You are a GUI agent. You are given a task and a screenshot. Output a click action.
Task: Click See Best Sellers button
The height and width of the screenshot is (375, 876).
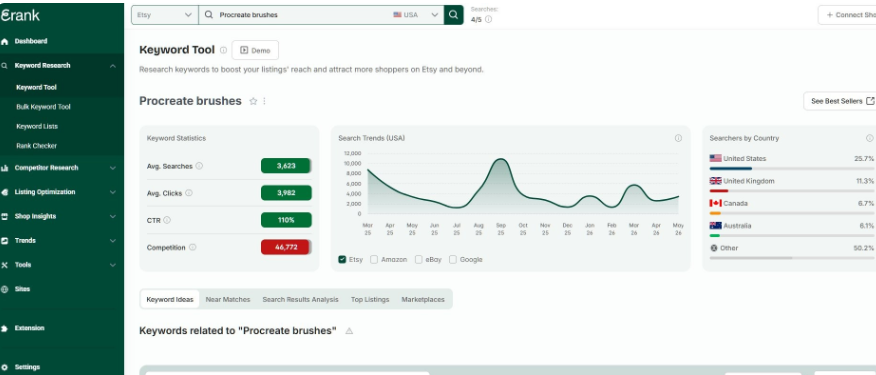coord(840,101)
